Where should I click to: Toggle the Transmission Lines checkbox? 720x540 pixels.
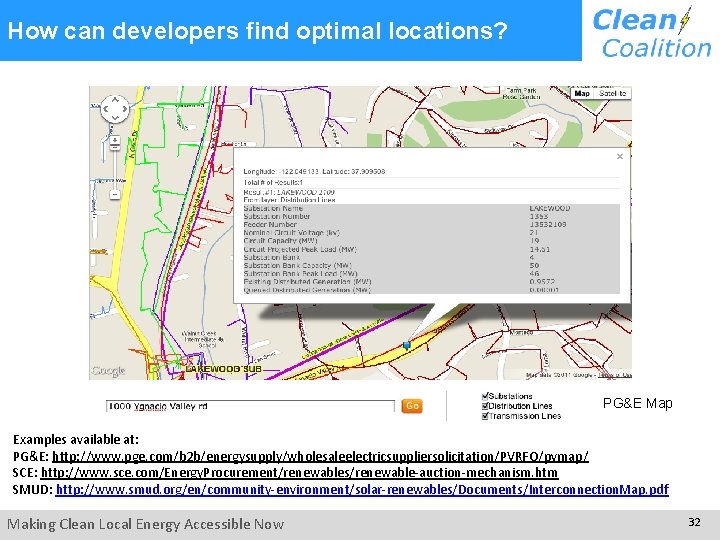[485, 416]
